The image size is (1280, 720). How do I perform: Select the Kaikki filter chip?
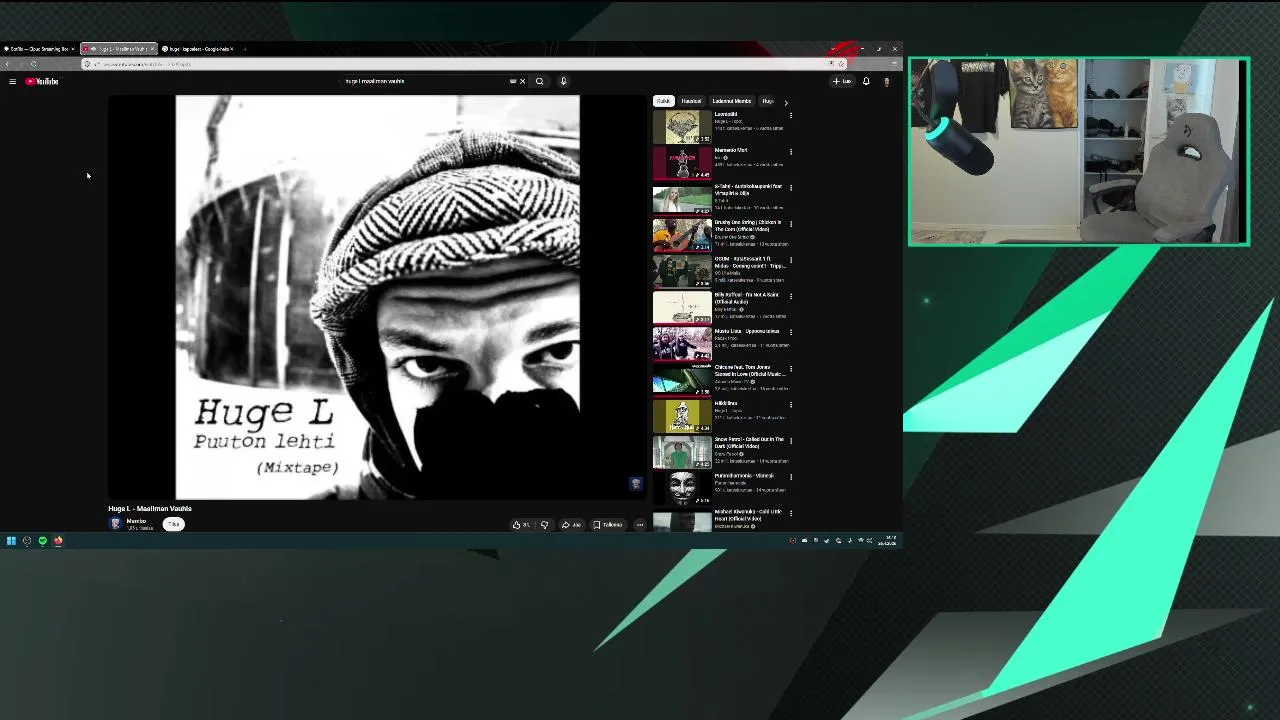pyautogui.click(x=664, y=101)
